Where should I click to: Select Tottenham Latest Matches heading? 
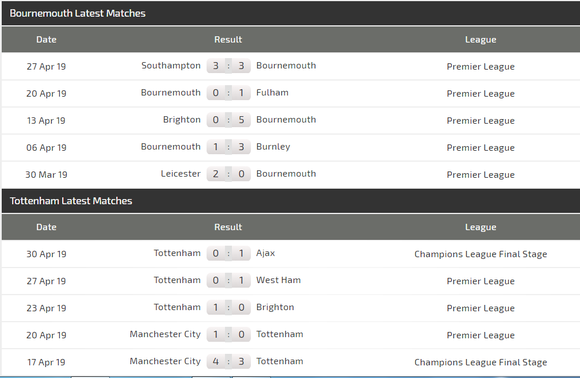(71, 201)
